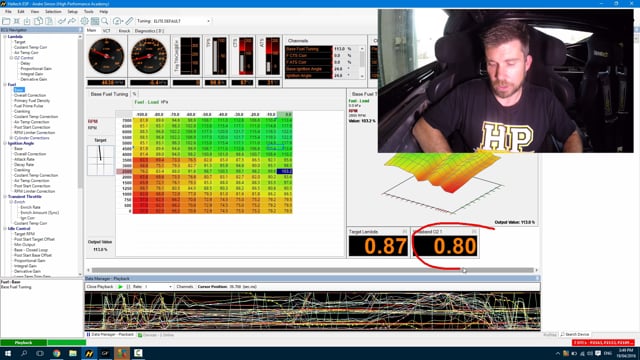Click the pause icon in playback bar
Image resolution: width=640 pixels, height=360 pixels.
coord(128,287)
